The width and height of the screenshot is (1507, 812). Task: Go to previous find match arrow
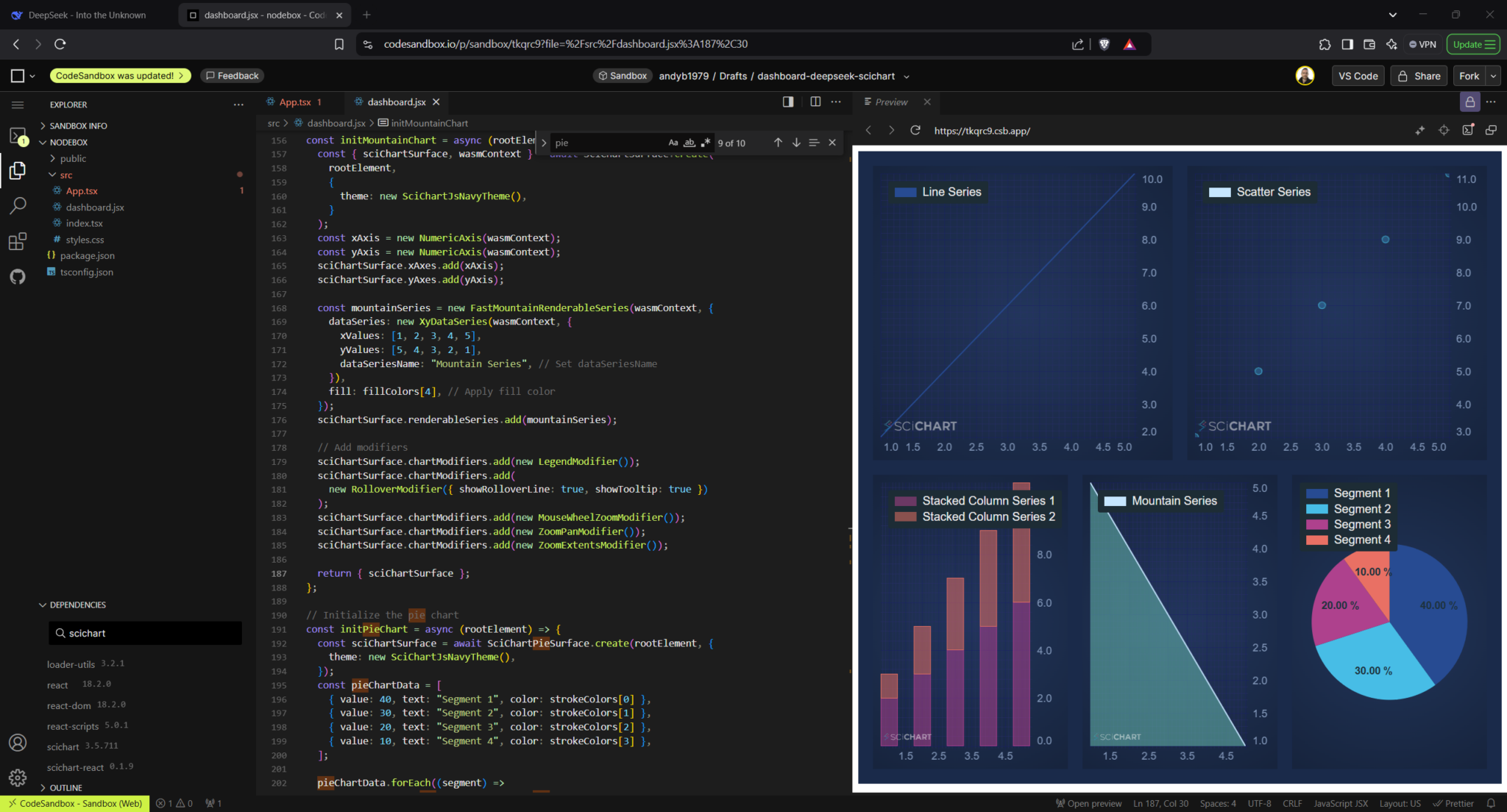point(778,143)
